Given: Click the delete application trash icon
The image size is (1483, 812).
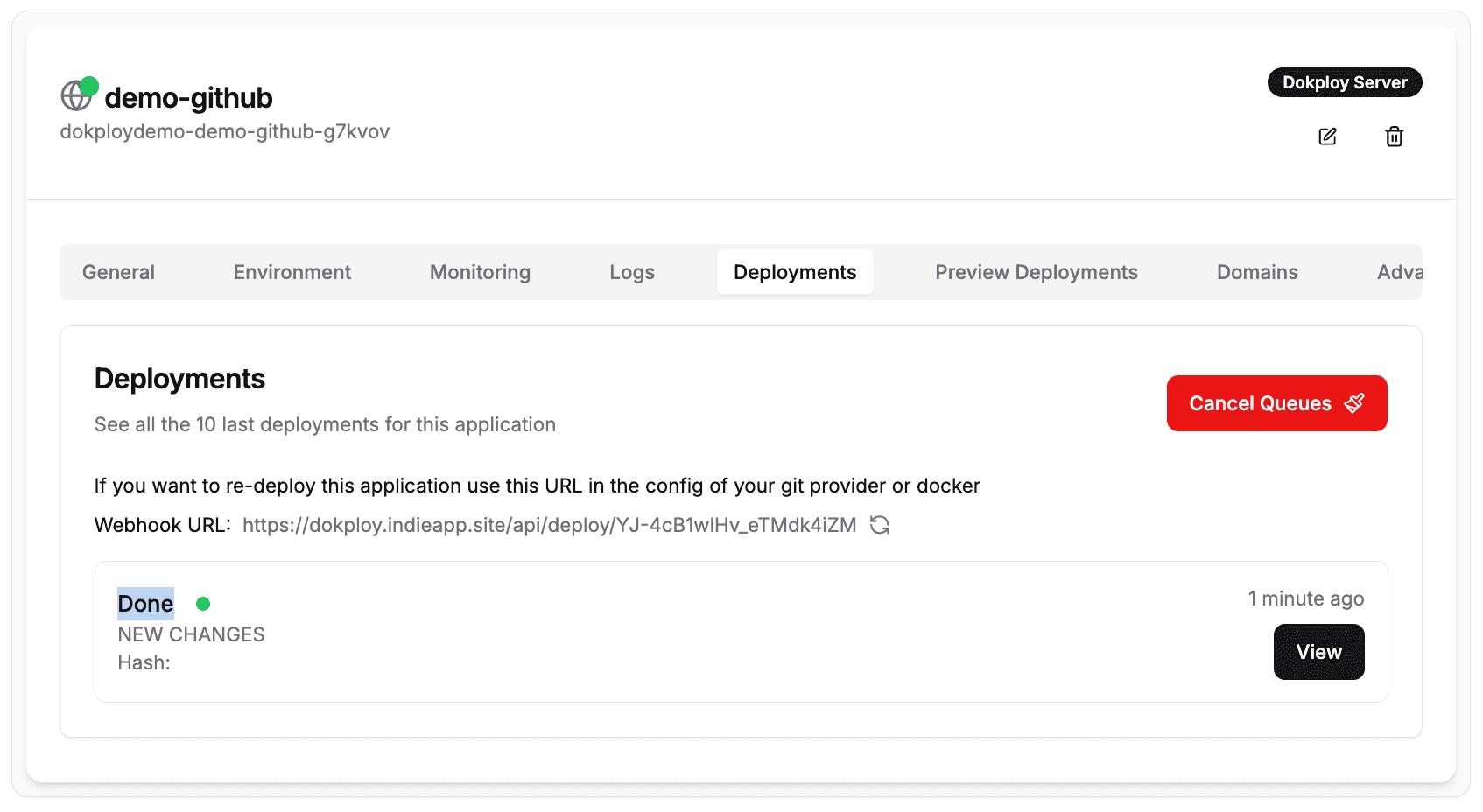Looking at the screenshot, I should 1394,136.
